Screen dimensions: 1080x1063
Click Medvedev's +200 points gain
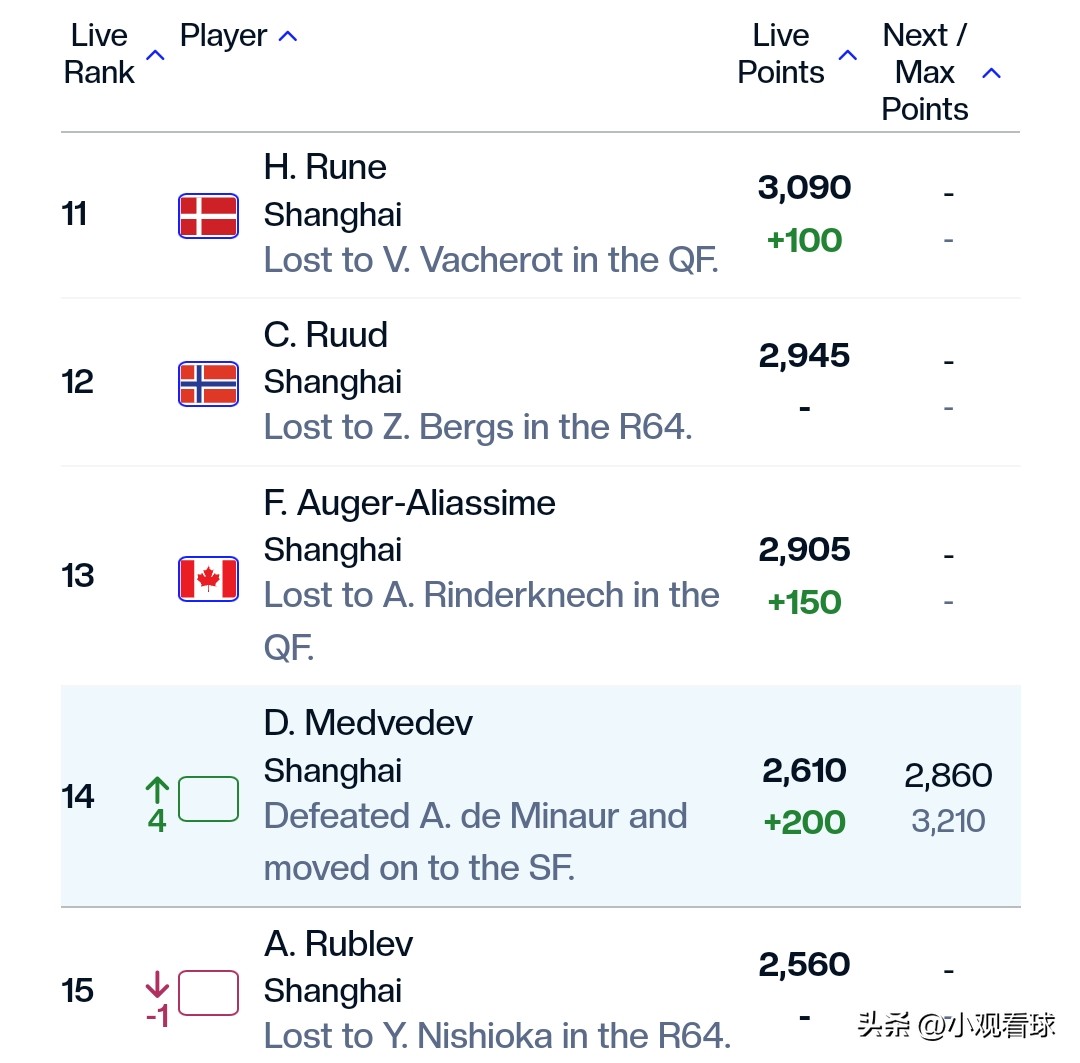click(804, 822)
